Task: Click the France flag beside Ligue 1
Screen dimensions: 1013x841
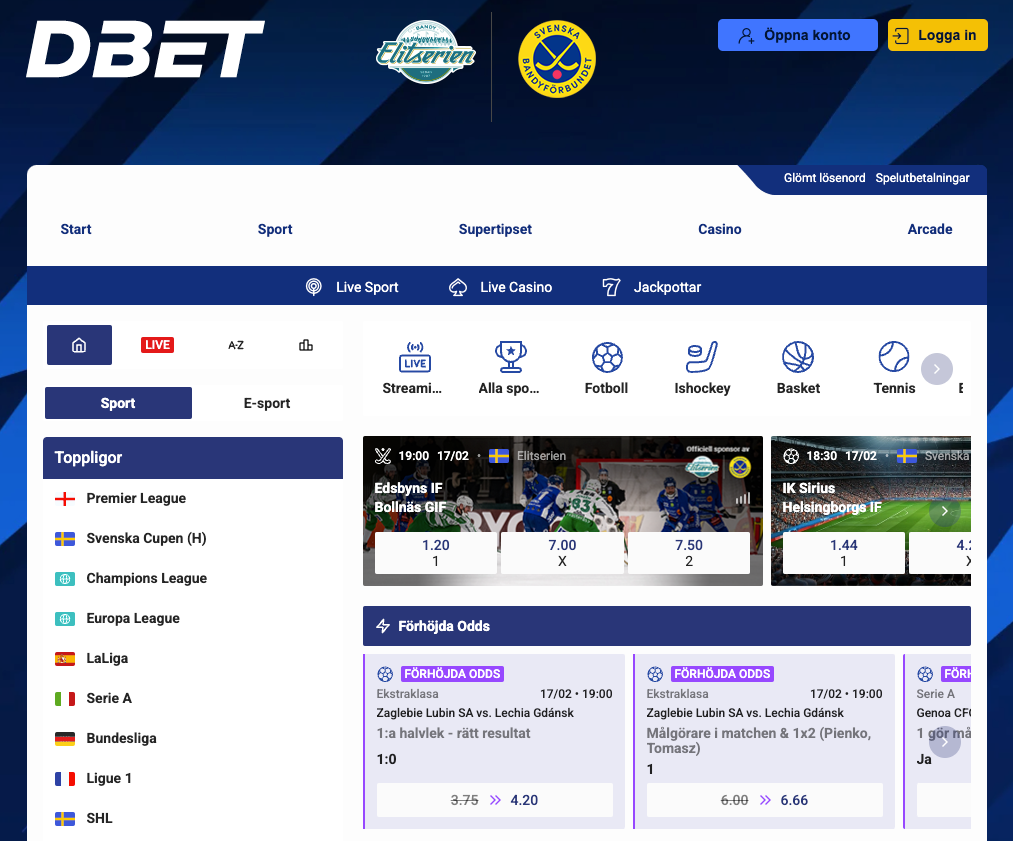Action: coord(65,779)
